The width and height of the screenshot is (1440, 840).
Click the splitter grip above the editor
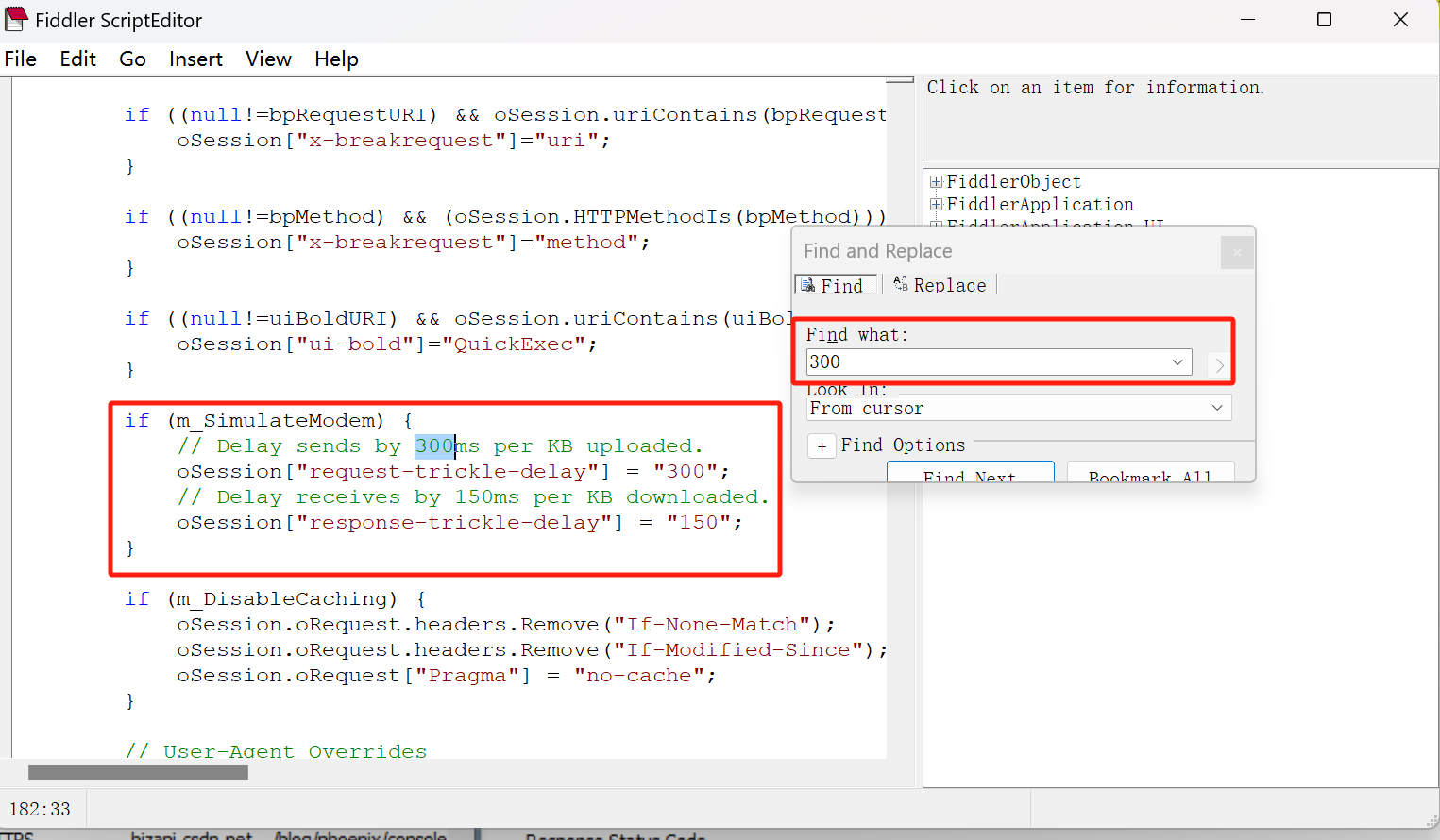(900, 80)
